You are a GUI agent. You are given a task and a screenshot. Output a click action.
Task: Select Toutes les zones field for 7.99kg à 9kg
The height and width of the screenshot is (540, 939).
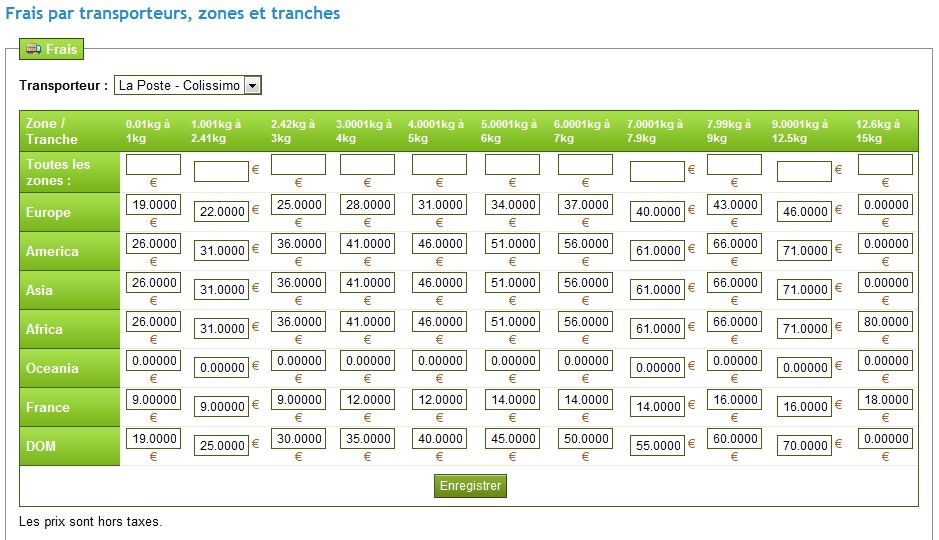point(734,165)
